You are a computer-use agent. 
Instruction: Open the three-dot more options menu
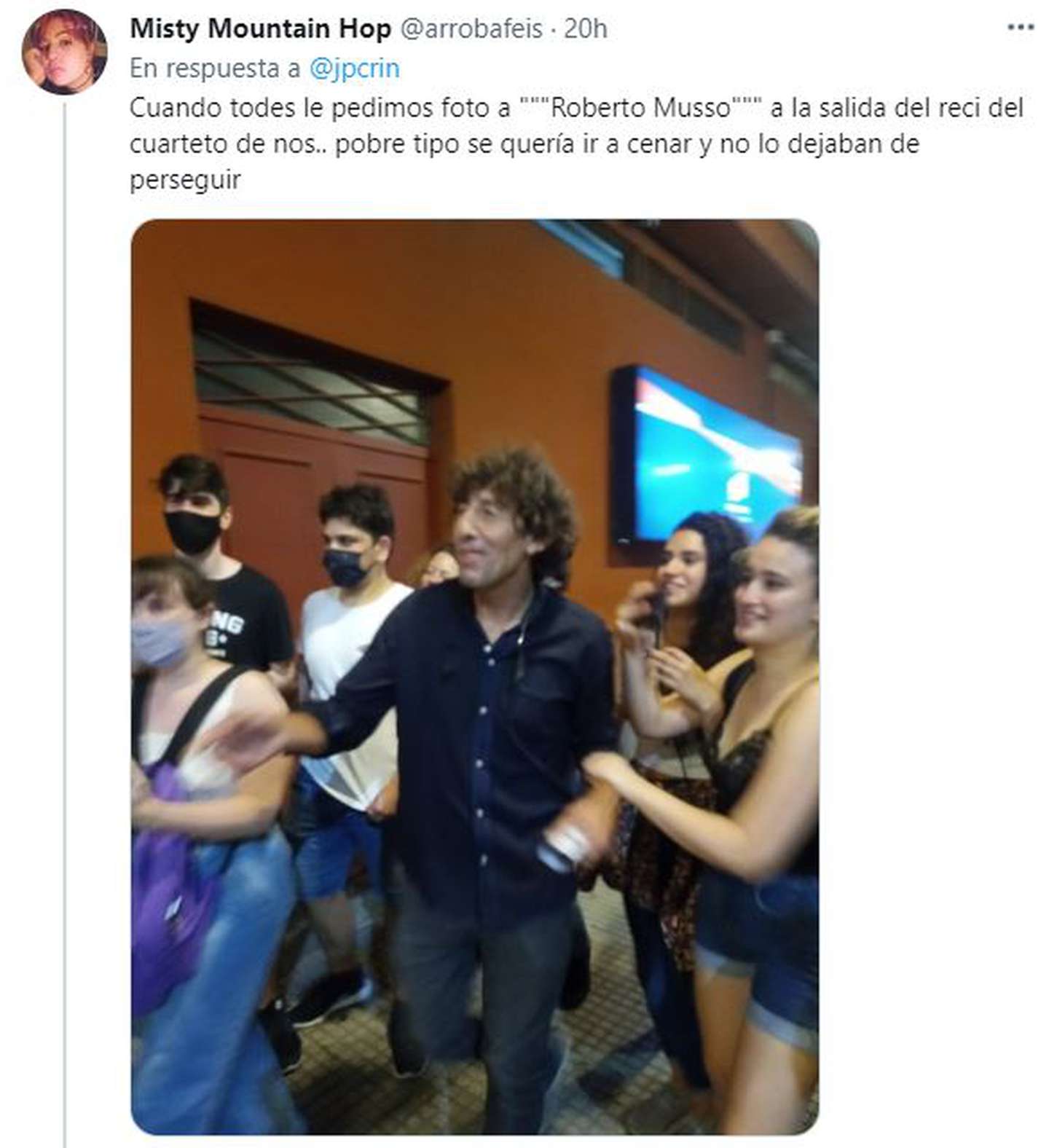point(1020,28)
